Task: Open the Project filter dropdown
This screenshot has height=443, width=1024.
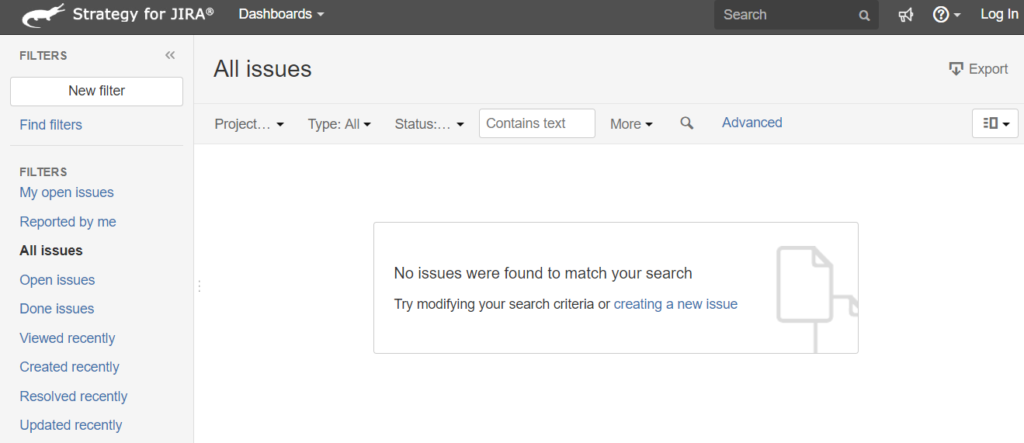Action: click(x=249, y=124)
